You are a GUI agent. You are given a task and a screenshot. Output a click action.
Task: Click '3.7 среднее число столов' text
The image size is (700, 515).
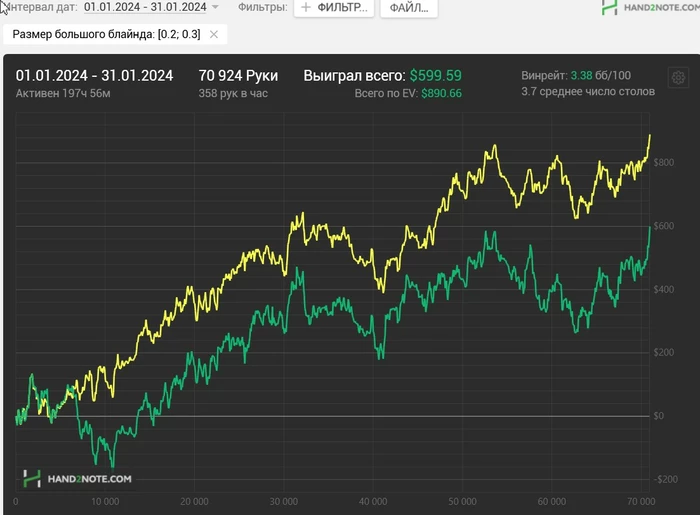pos(588,91)
